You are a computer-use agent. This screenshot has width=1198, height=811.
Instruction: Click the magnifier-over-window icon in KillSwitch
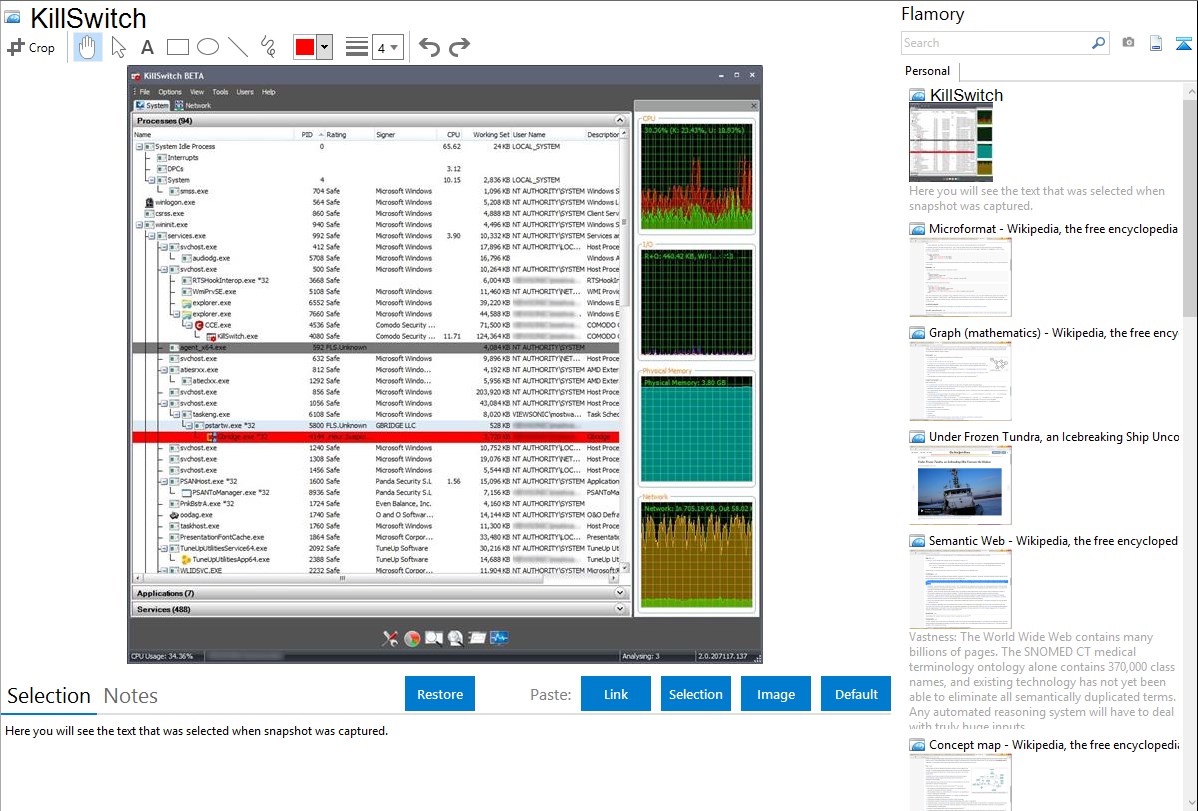[434, 638]
